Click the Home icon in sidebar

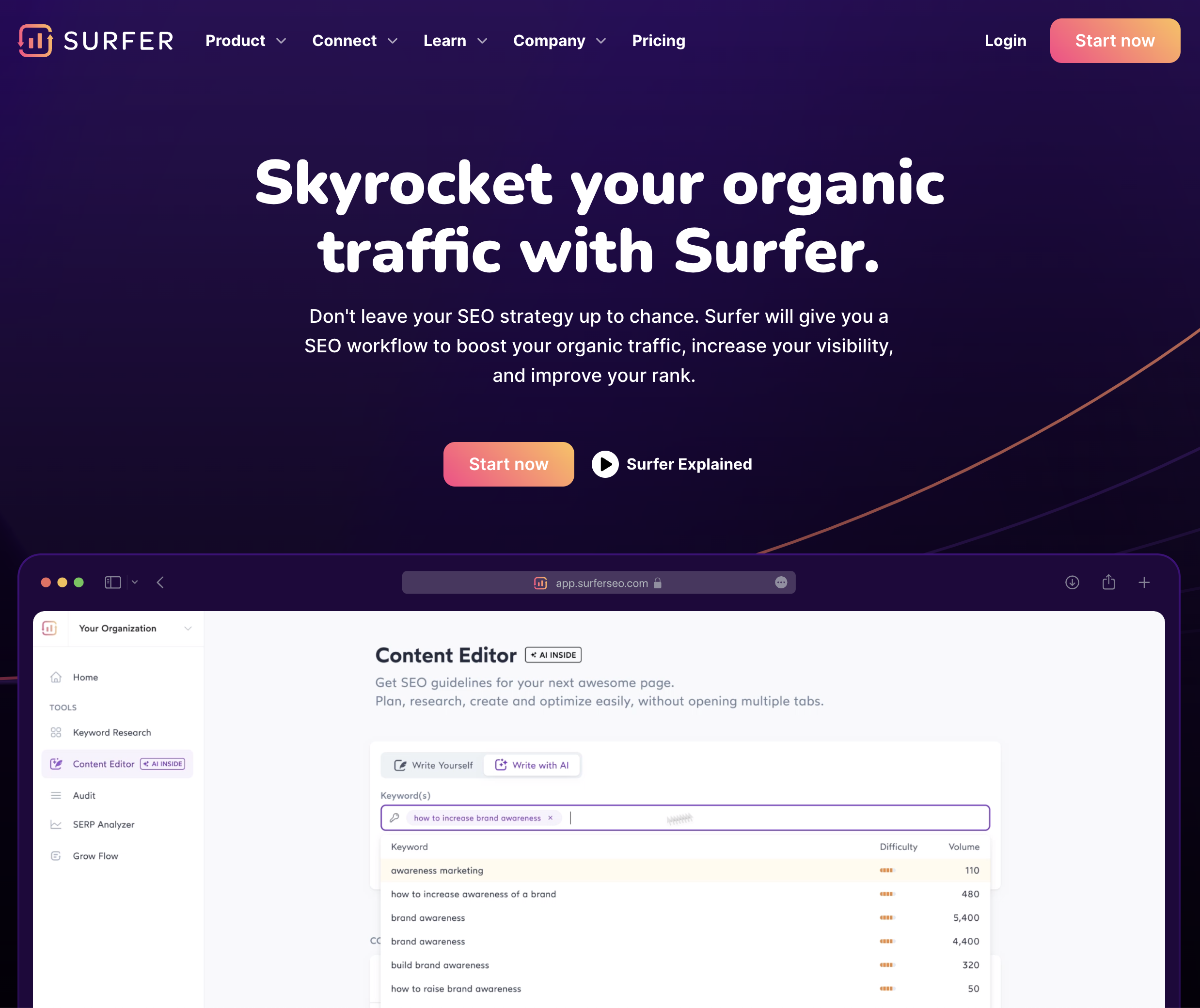57,677
